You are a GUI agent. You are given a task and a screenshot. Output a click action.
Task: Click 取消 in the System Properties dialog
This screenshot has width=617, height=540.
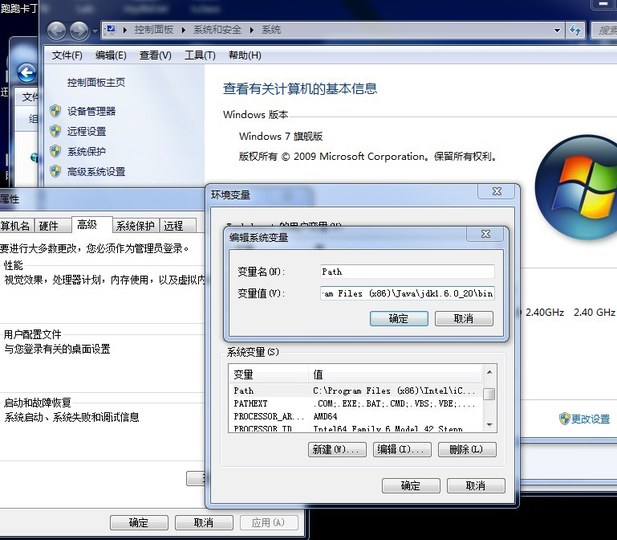[x=204, y=523]
